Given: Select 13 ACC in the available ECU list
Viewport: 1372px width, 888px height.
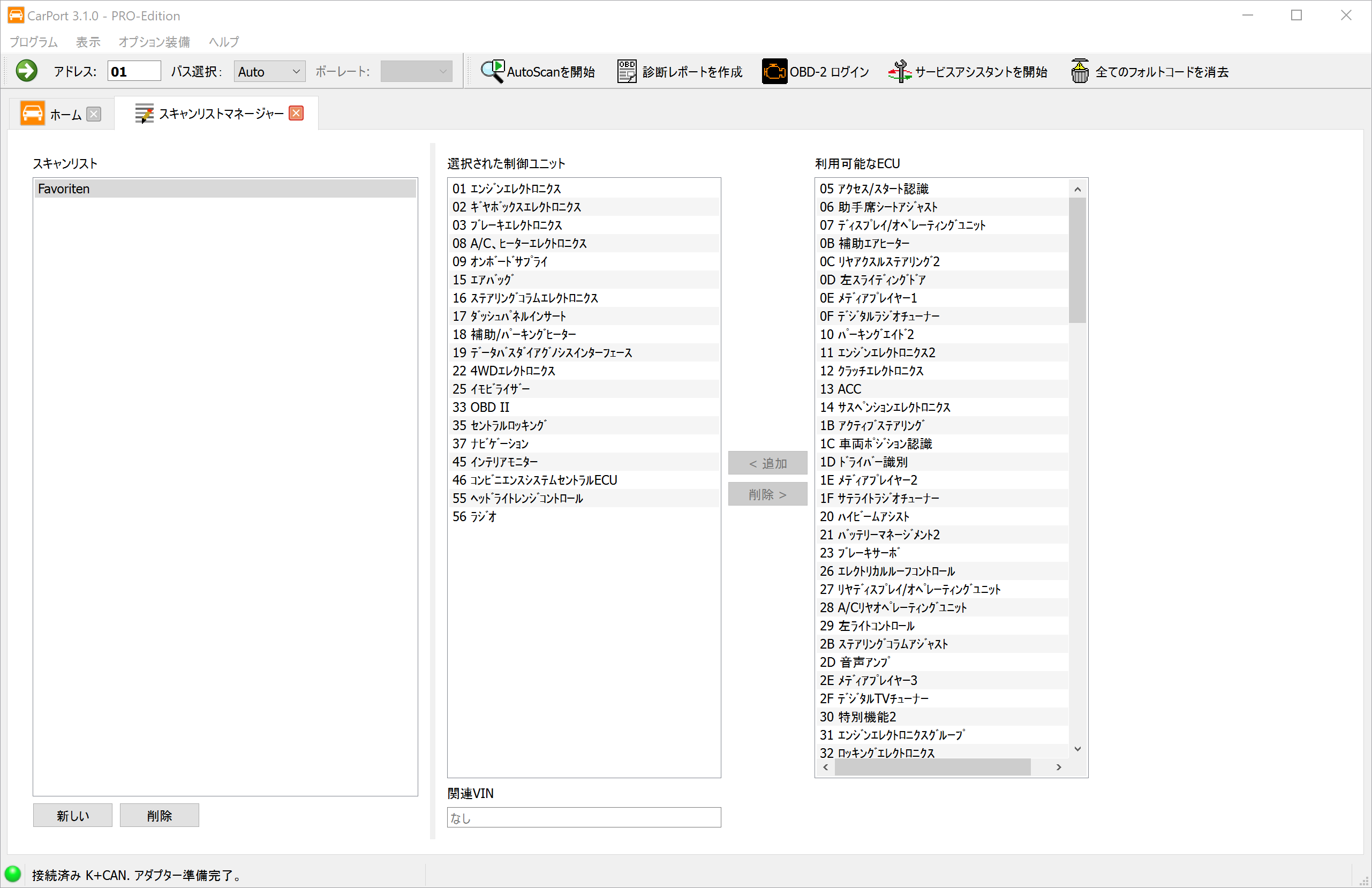Looking at the screenshot, I should point(840,389).
